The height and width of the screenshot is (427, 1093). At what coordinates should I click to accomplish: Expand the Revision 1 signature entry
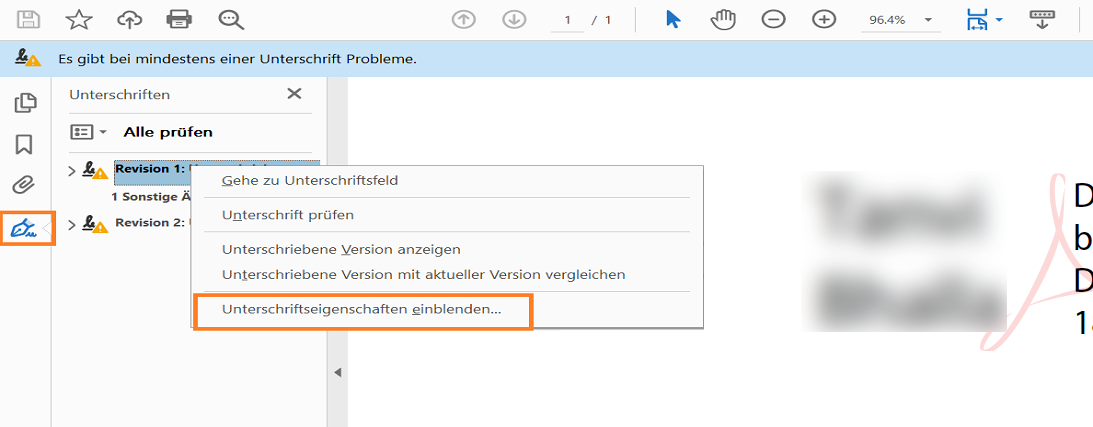point(71,171)
